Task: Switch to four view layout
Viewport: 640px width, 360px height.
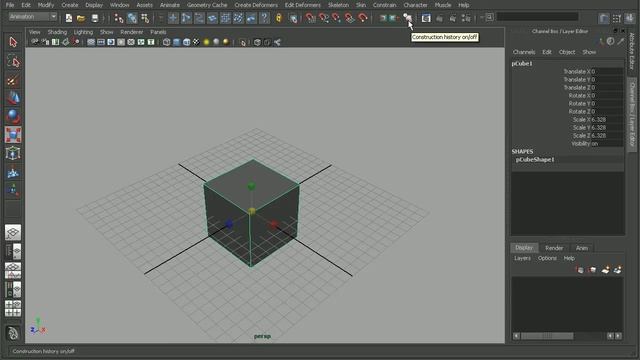Action: click(13, 309)
